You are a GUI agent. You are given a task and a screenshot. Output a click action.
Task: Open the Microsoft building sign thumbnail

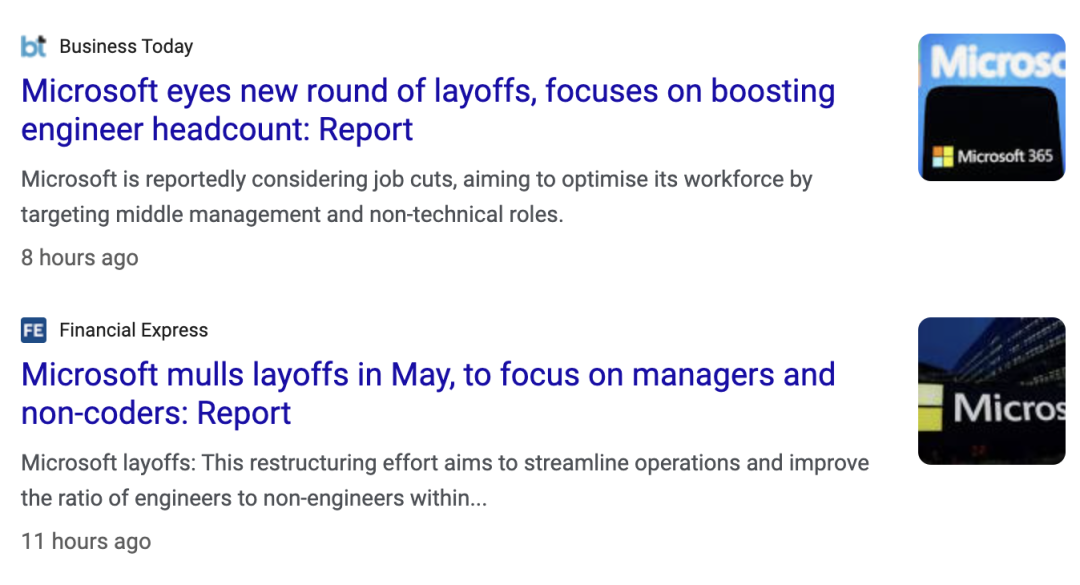click(991, 391)
